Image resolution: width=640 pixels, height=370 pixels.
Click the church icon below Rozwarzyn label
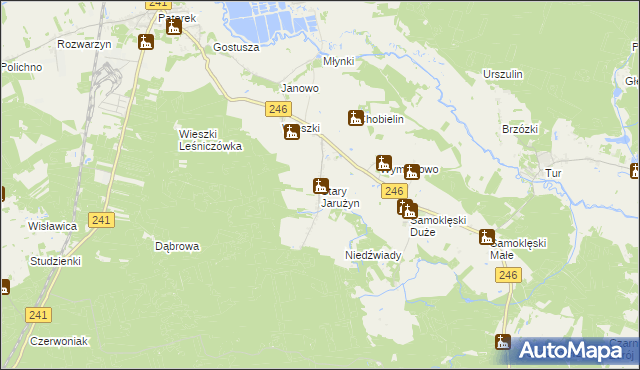coord(146,42)
